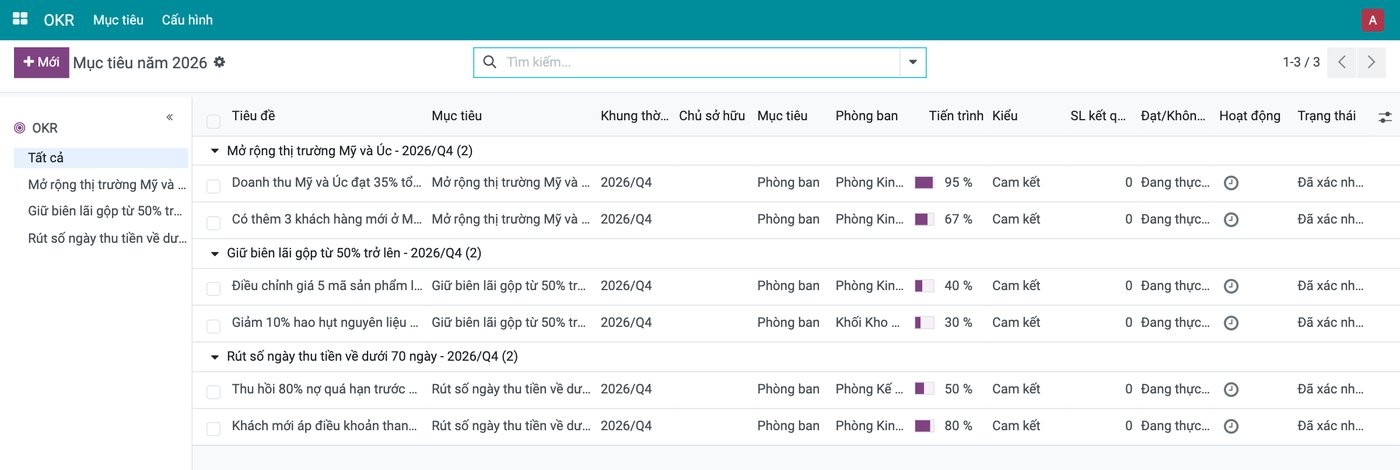This screenshot has width=1400, height=470.
Task: Open the user avatar A menu
Action: (1373, 20)
